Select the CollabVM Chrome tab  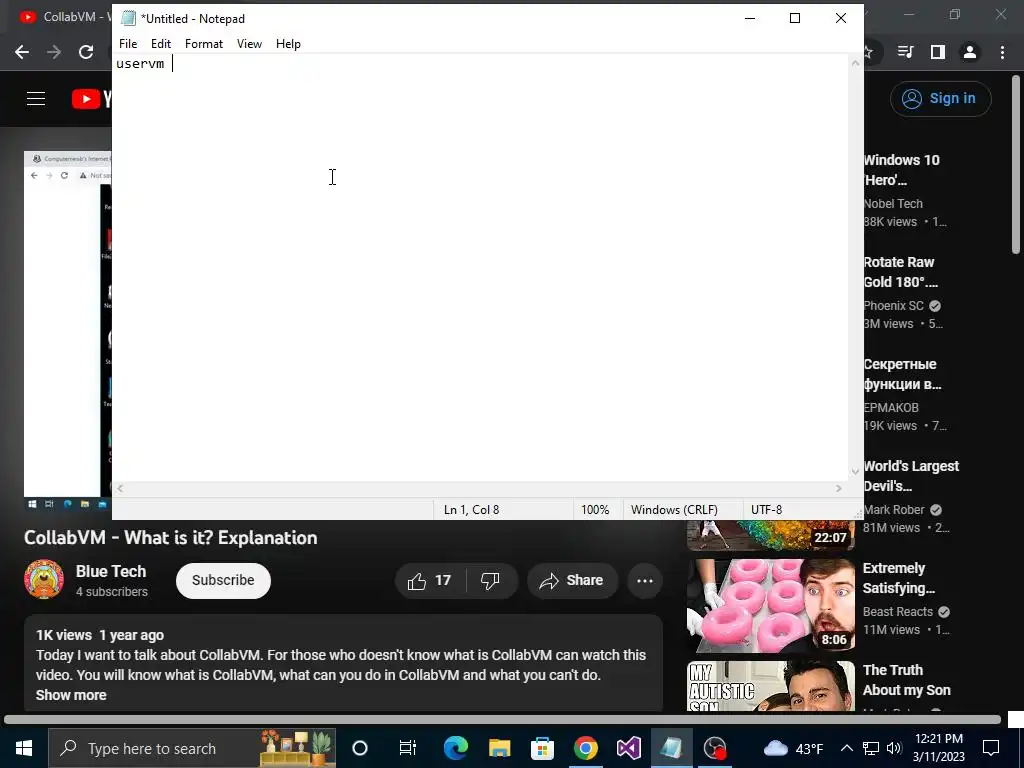(64, 16)
